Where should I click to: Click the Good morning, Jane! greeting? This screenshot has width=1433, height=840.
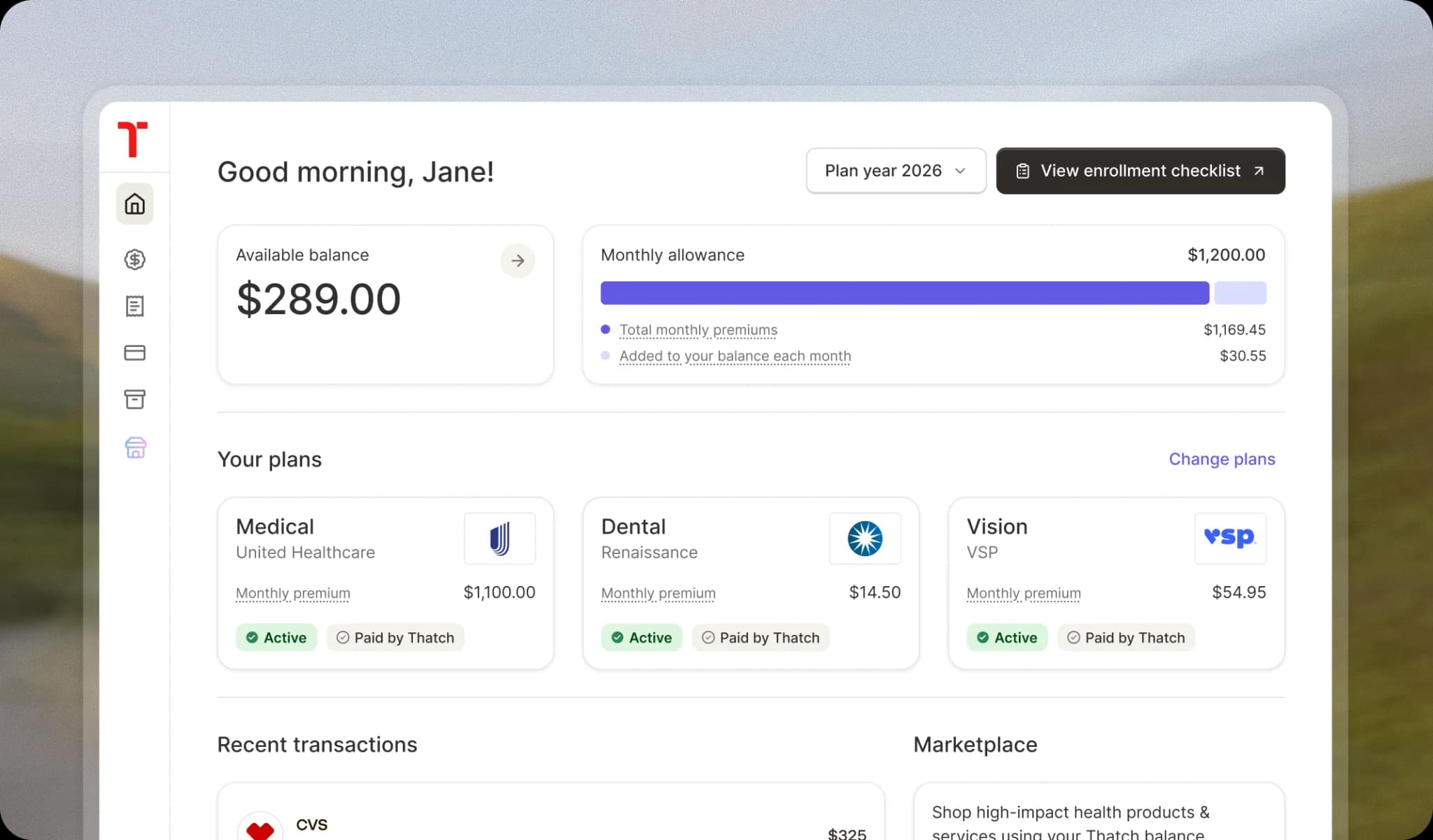(x=355, y=172)
